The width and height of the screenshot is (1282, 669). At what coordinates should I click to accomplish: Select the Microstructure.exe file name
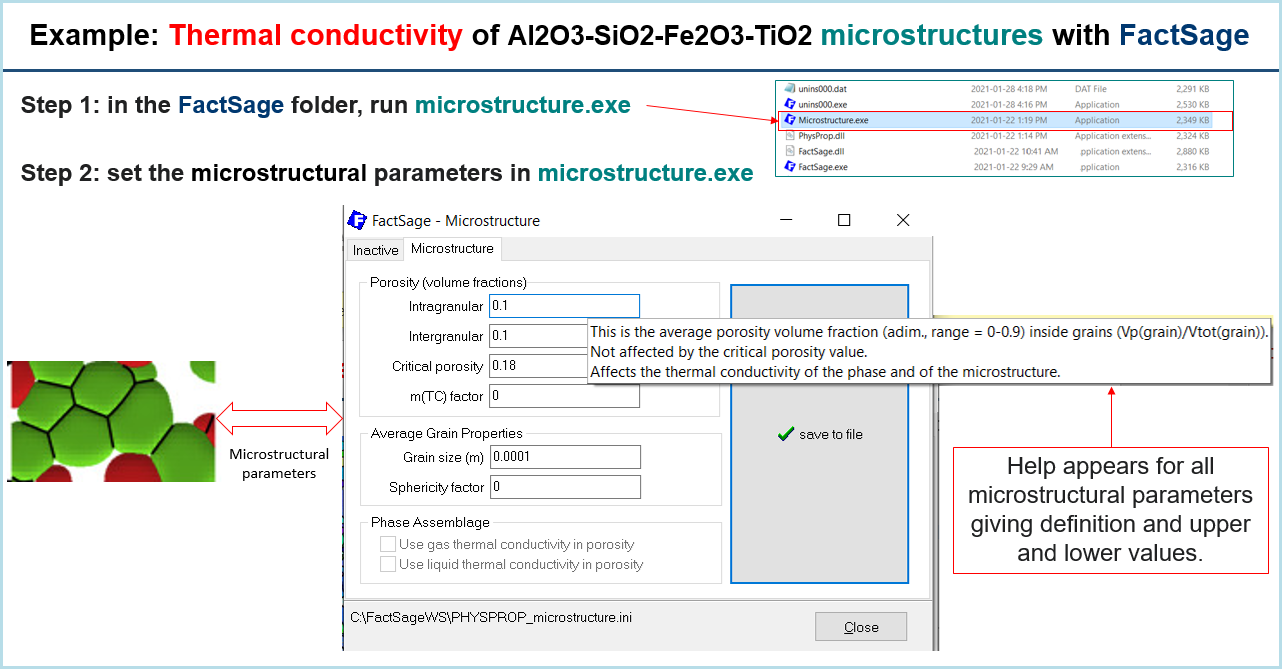(x=834, y=120)
